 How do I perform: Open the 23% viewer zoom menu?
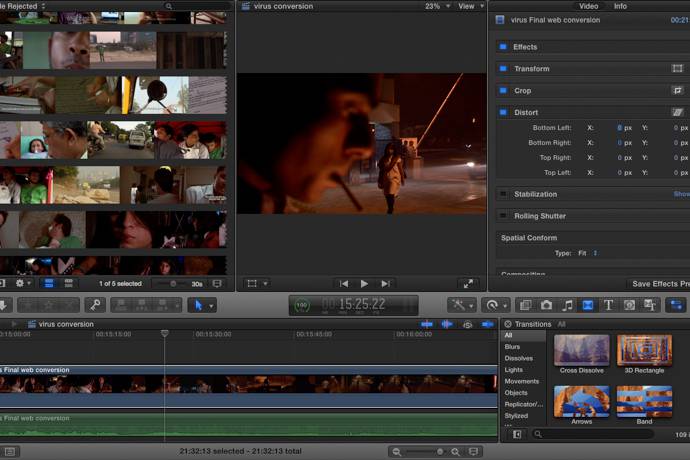437,6
